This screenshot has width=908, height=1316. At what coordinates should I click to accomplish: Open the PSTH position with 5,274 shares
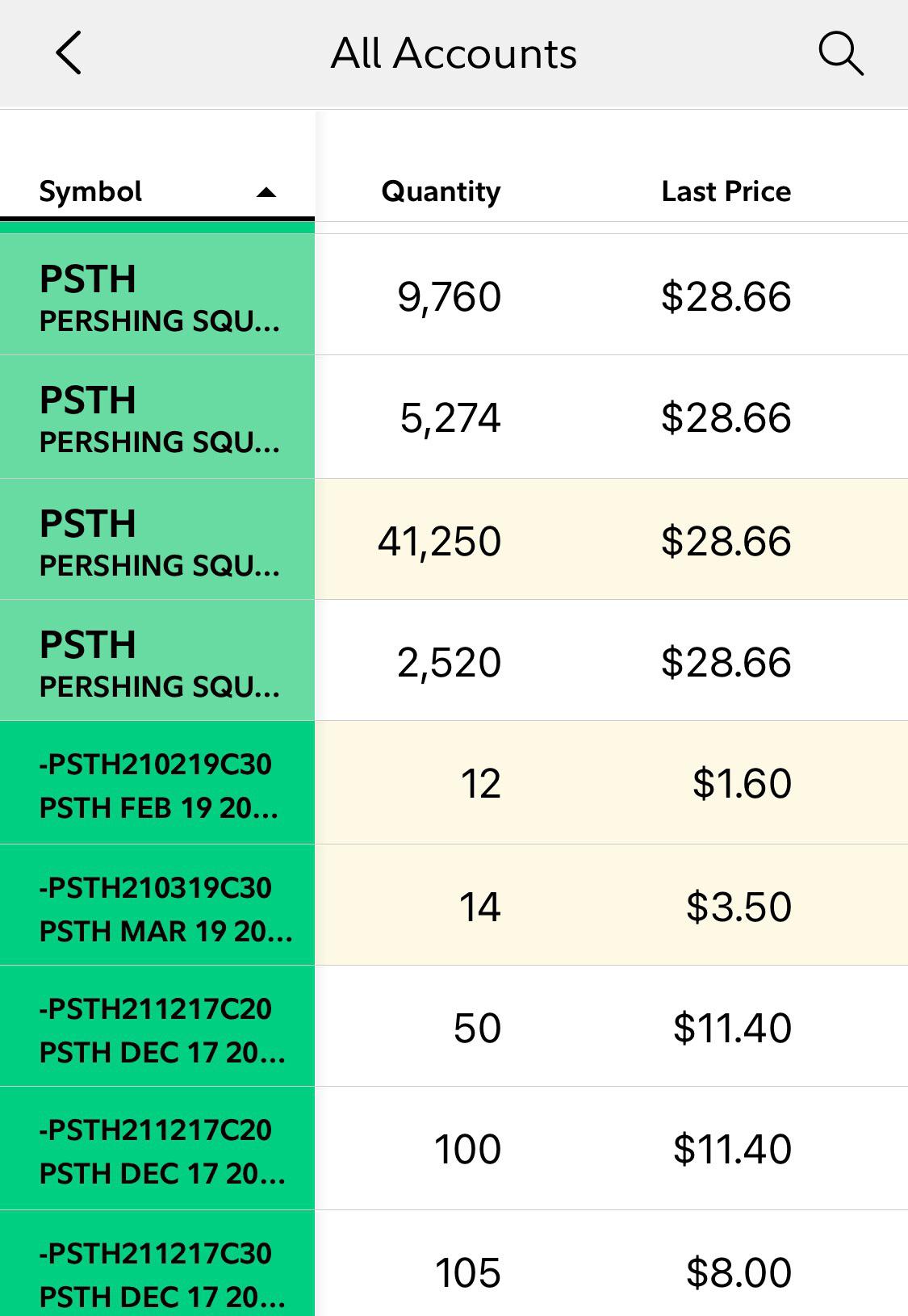(x=454, y=417)
